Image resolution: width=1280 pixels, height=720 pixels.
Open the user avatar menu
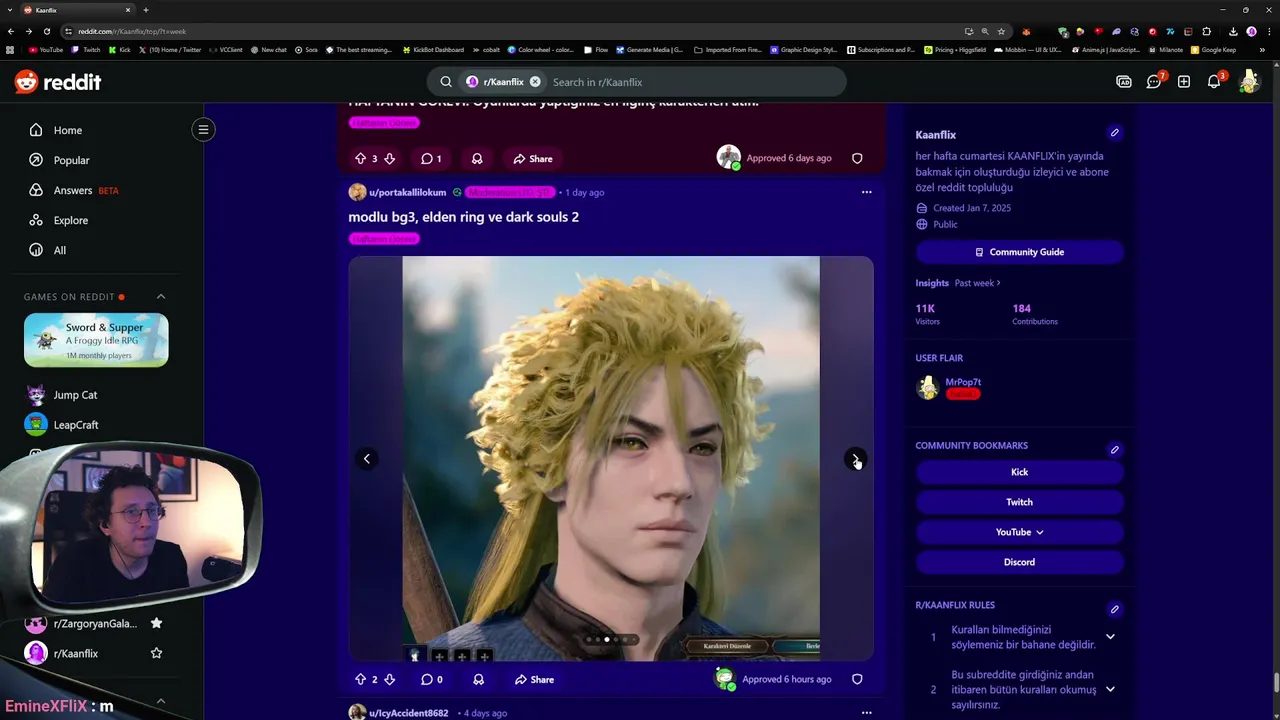1248,82
